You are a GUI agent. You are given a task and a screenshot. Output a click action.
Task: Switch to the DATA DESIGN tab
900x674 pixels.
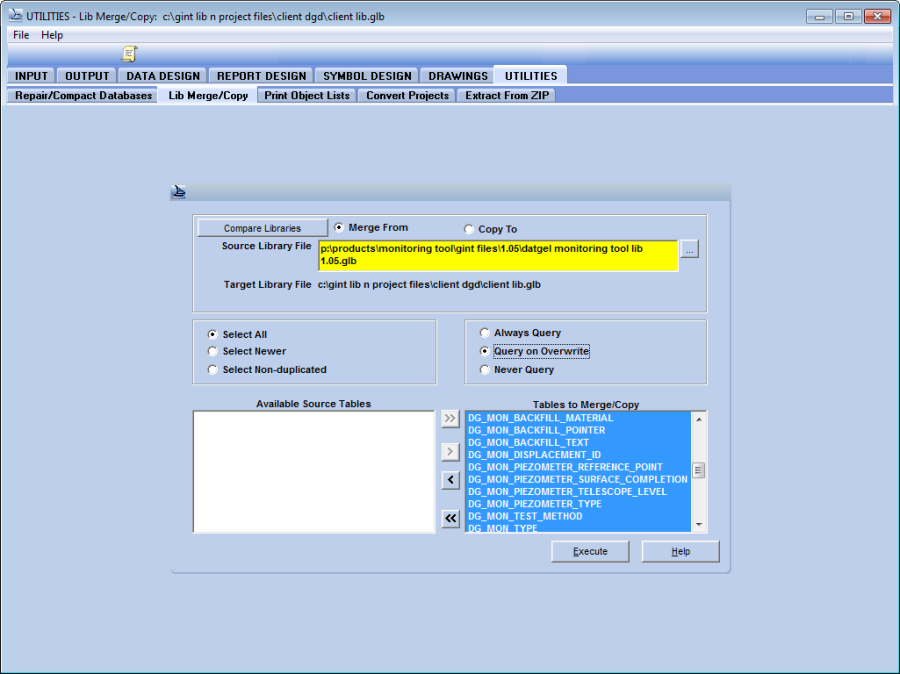click(x=164, y=76)
